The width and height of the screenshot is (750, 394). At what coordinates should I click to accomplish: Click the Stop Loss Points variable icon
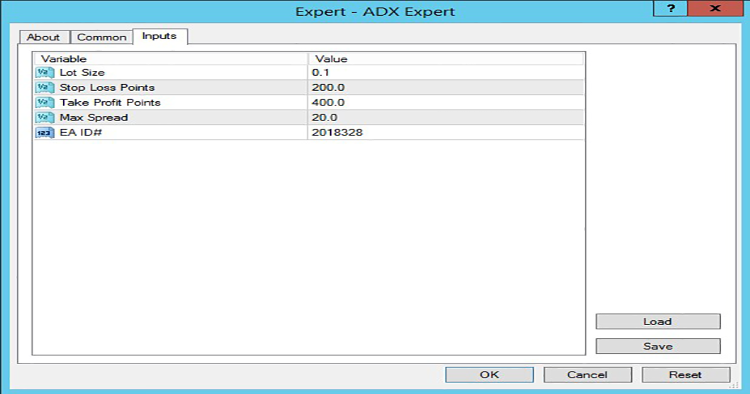point(44,88)
